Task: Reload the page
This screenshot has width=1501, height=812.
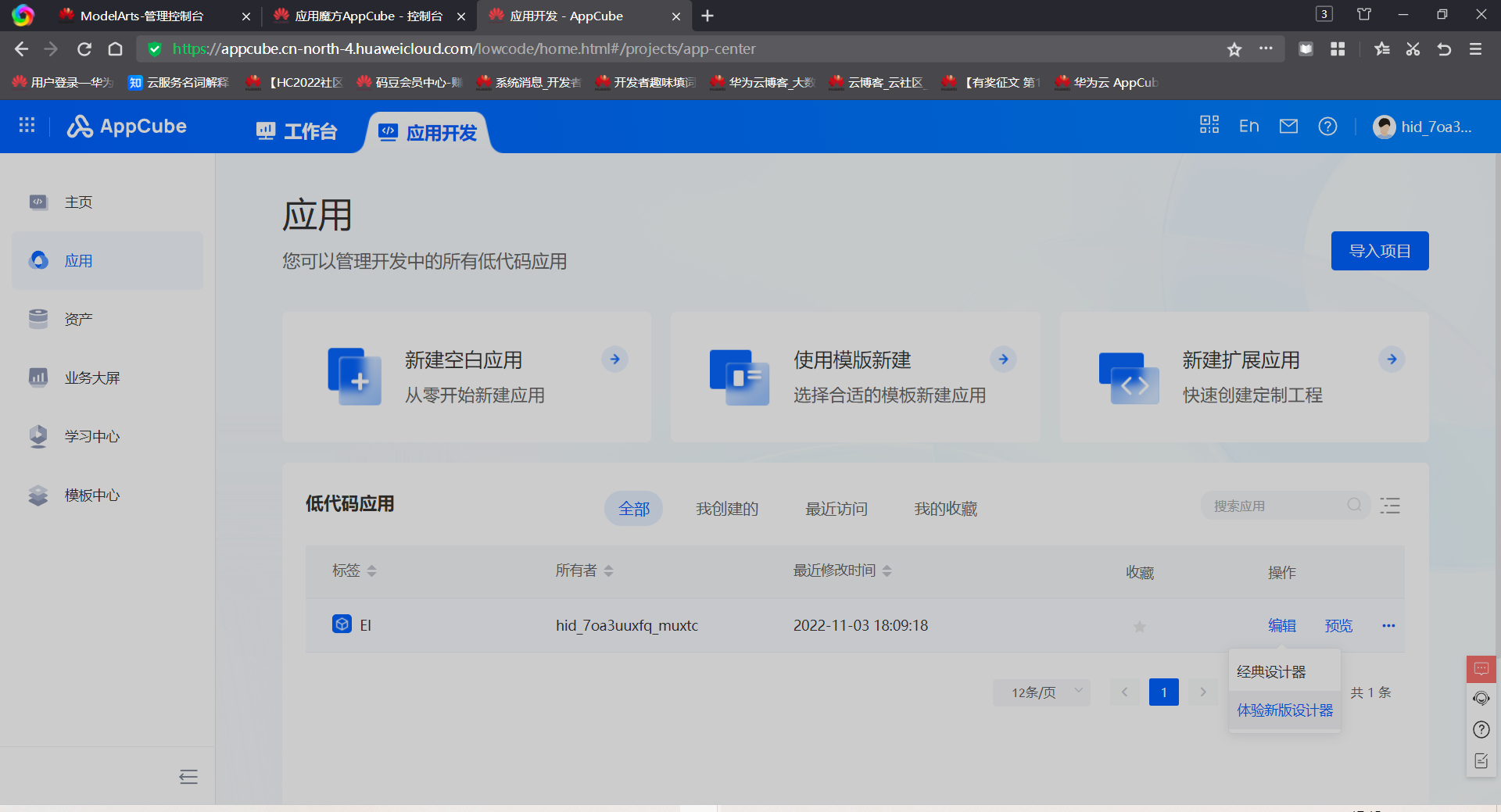Action: (84, 49)
